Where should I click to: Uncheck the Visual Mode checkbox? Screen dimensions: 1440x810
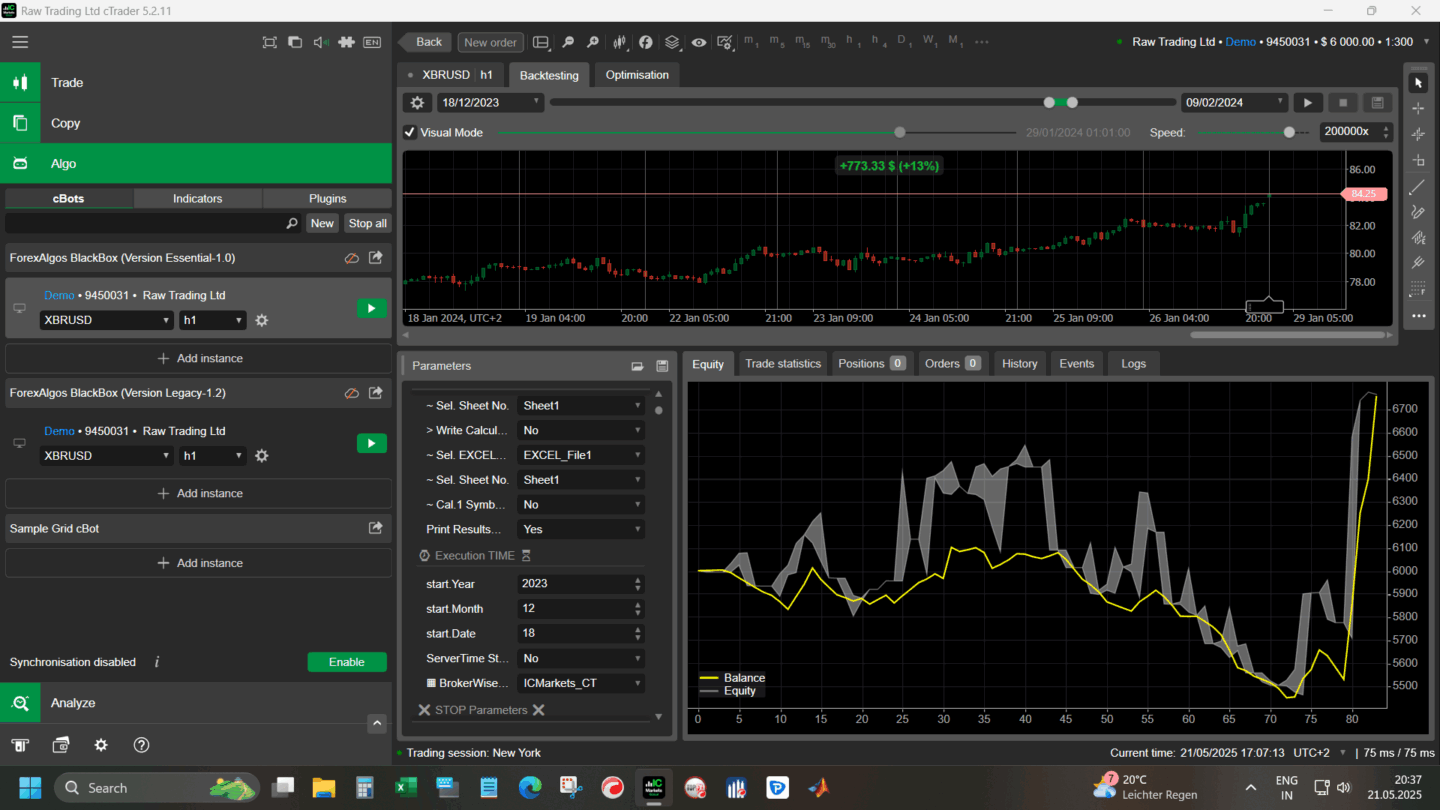[410, 132]
